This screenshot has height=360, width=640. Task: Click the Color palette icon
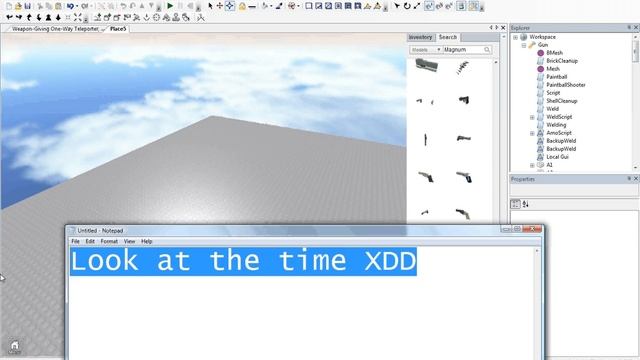pyautogui.click(x=291, y=6)
